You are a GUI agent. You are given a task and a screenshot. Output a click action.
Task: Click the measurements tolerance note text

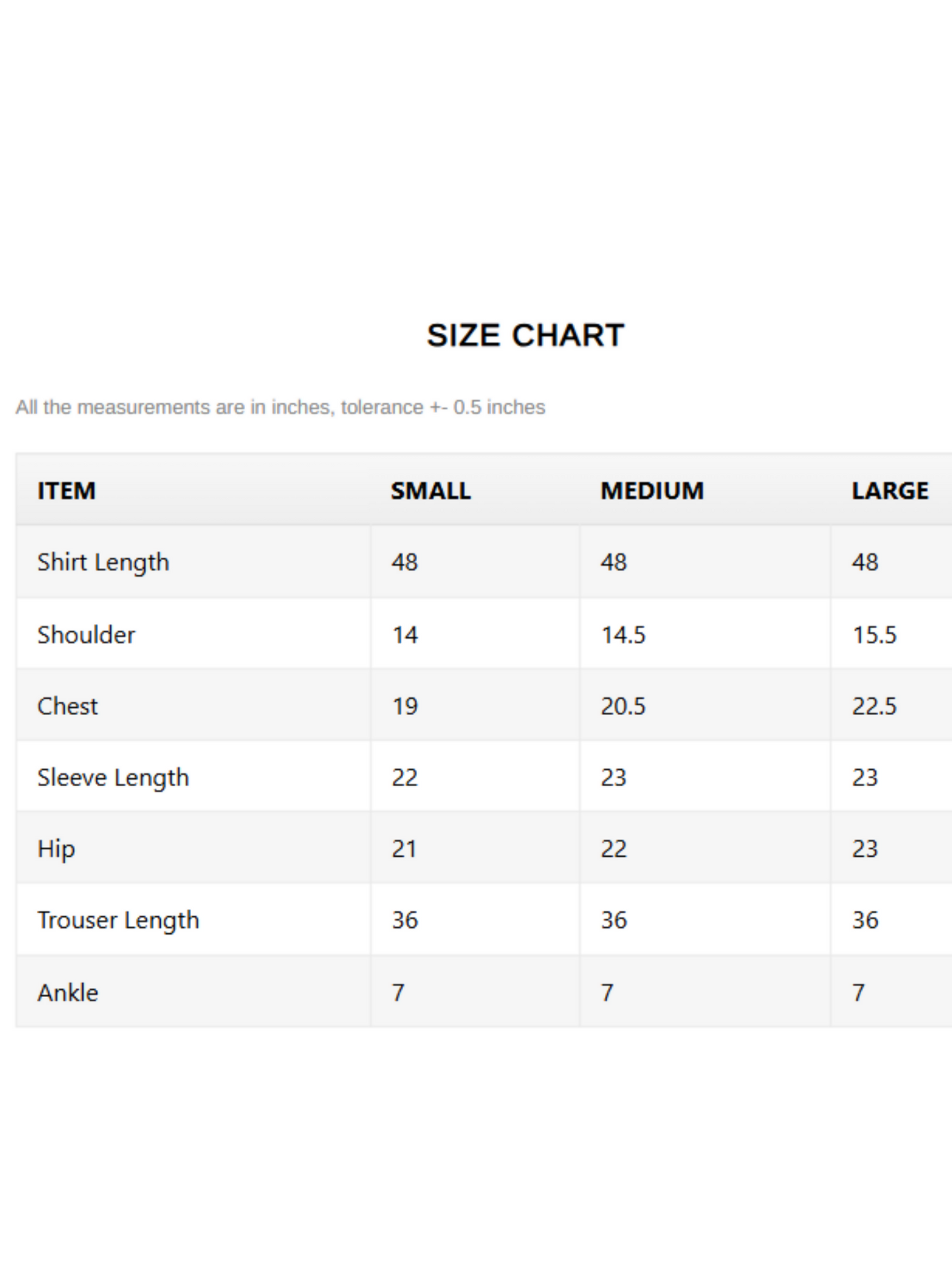pos(281,407)
